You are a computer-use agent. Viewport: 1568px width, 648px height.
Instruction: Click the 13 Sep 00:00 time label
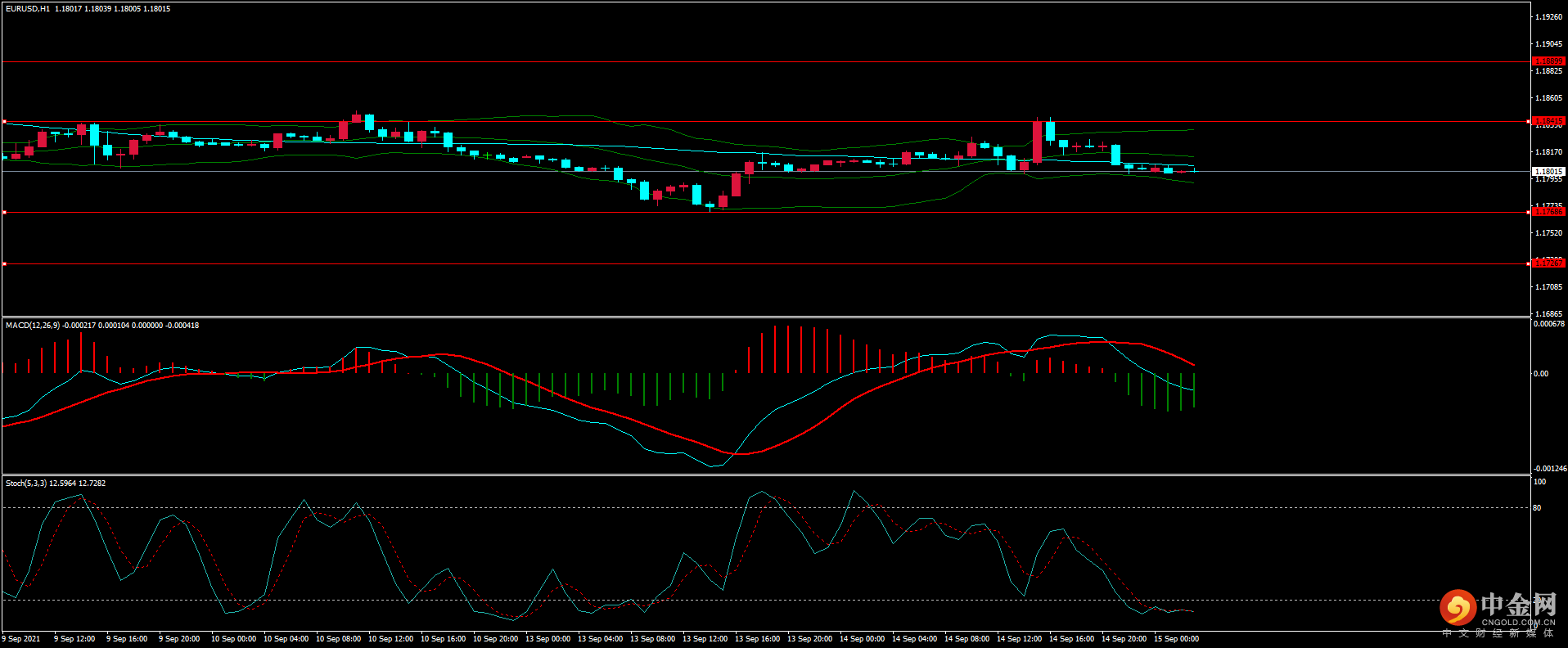click(x=547, y=639)
